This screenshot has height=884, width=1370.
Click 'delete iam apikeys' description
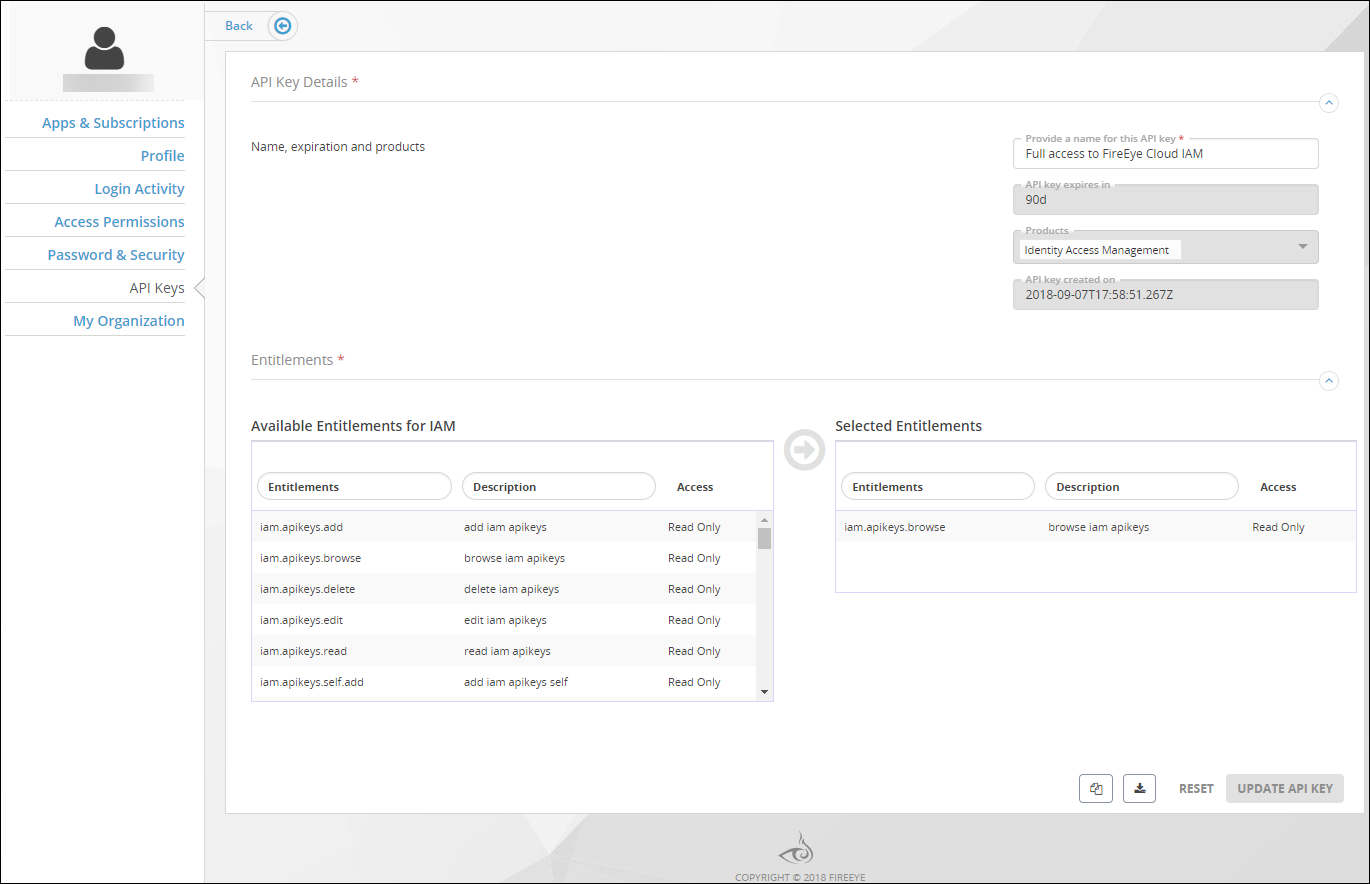511,589
